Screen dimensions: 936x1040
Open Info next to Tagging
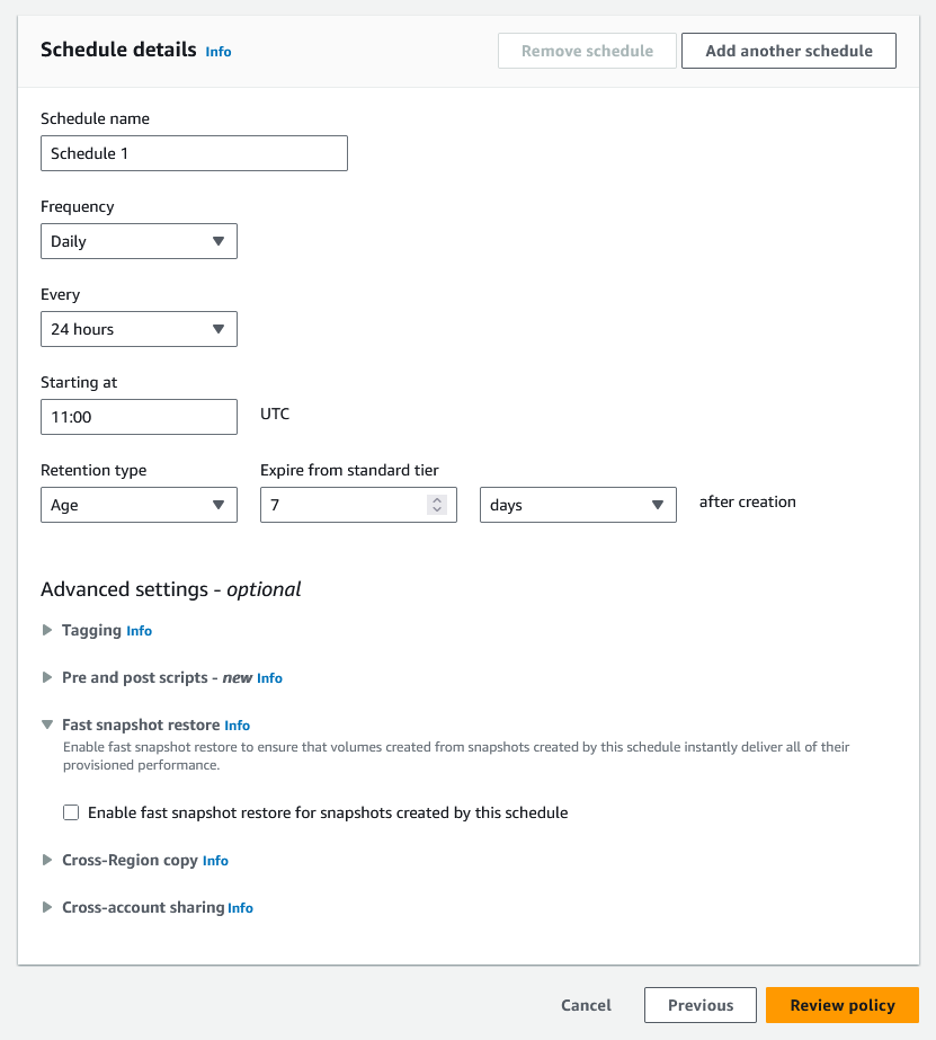(x=138, y=631)
